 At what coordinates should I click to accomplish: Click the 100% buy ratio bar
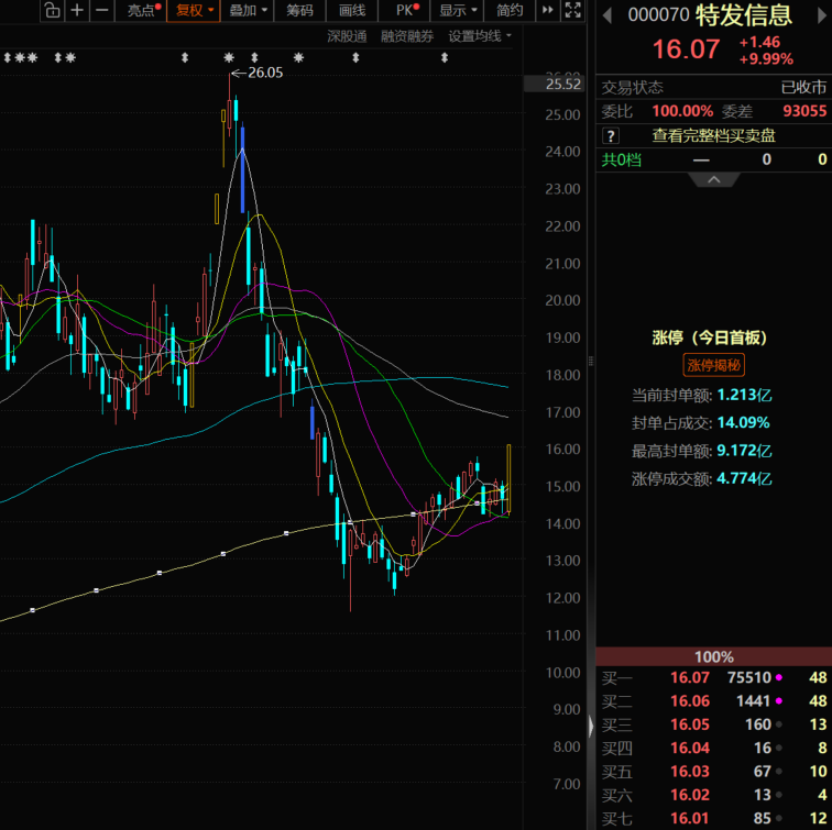point(714,657)
